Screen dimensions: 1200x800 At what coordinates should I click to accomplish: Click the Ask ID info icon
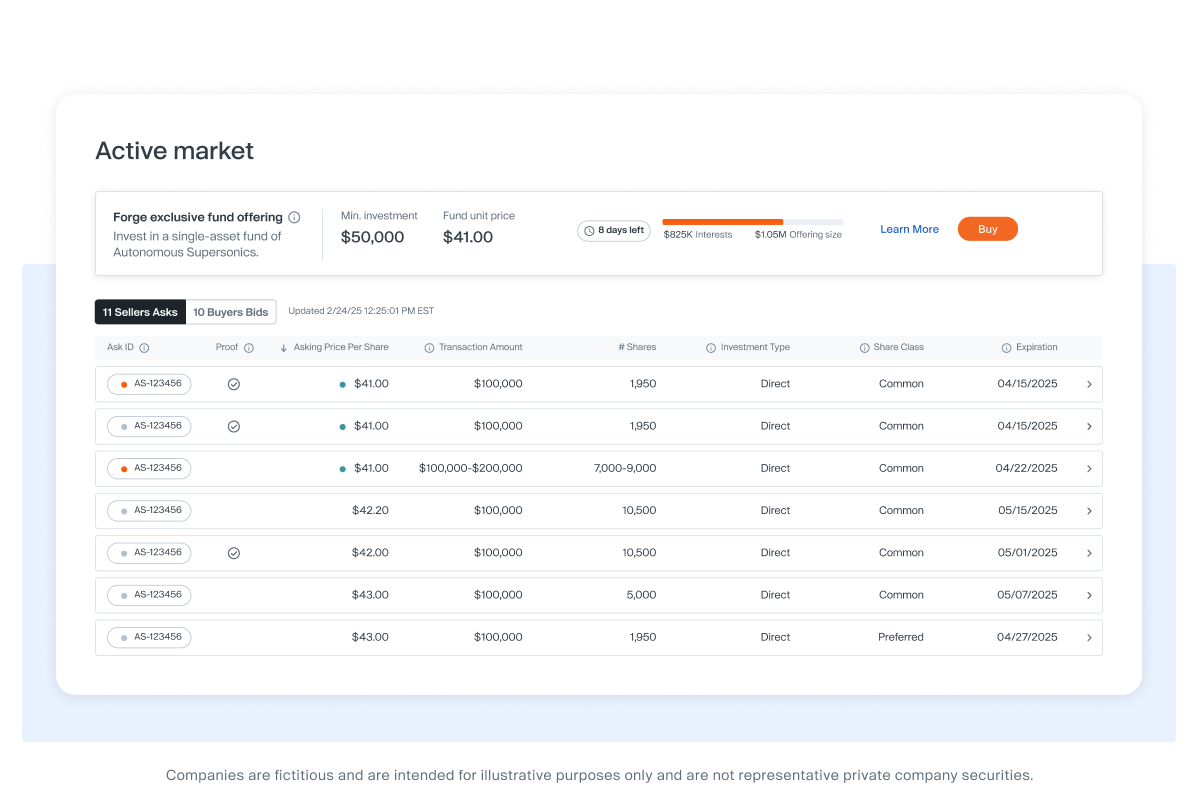pyautogui.click(x=144, y=348)
